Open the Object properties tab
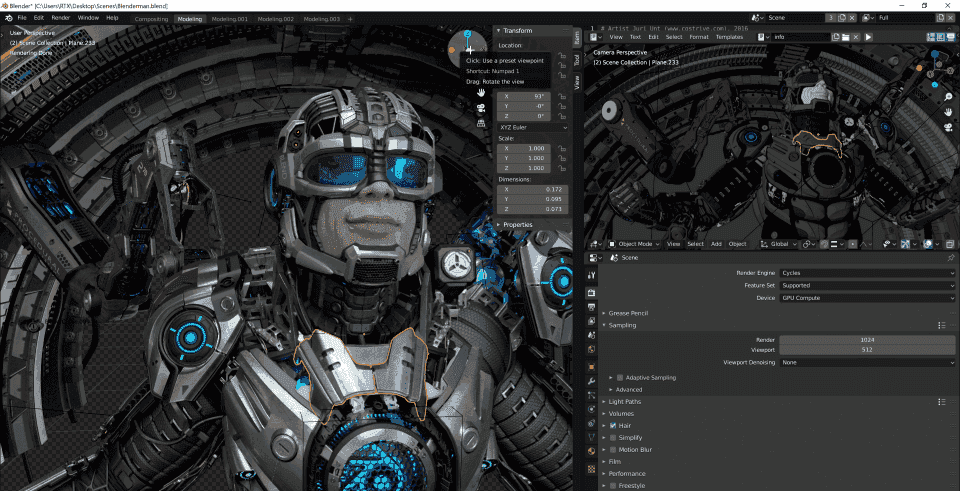The width and height of the screenshot is (960, 491). [x=591, y=367]
